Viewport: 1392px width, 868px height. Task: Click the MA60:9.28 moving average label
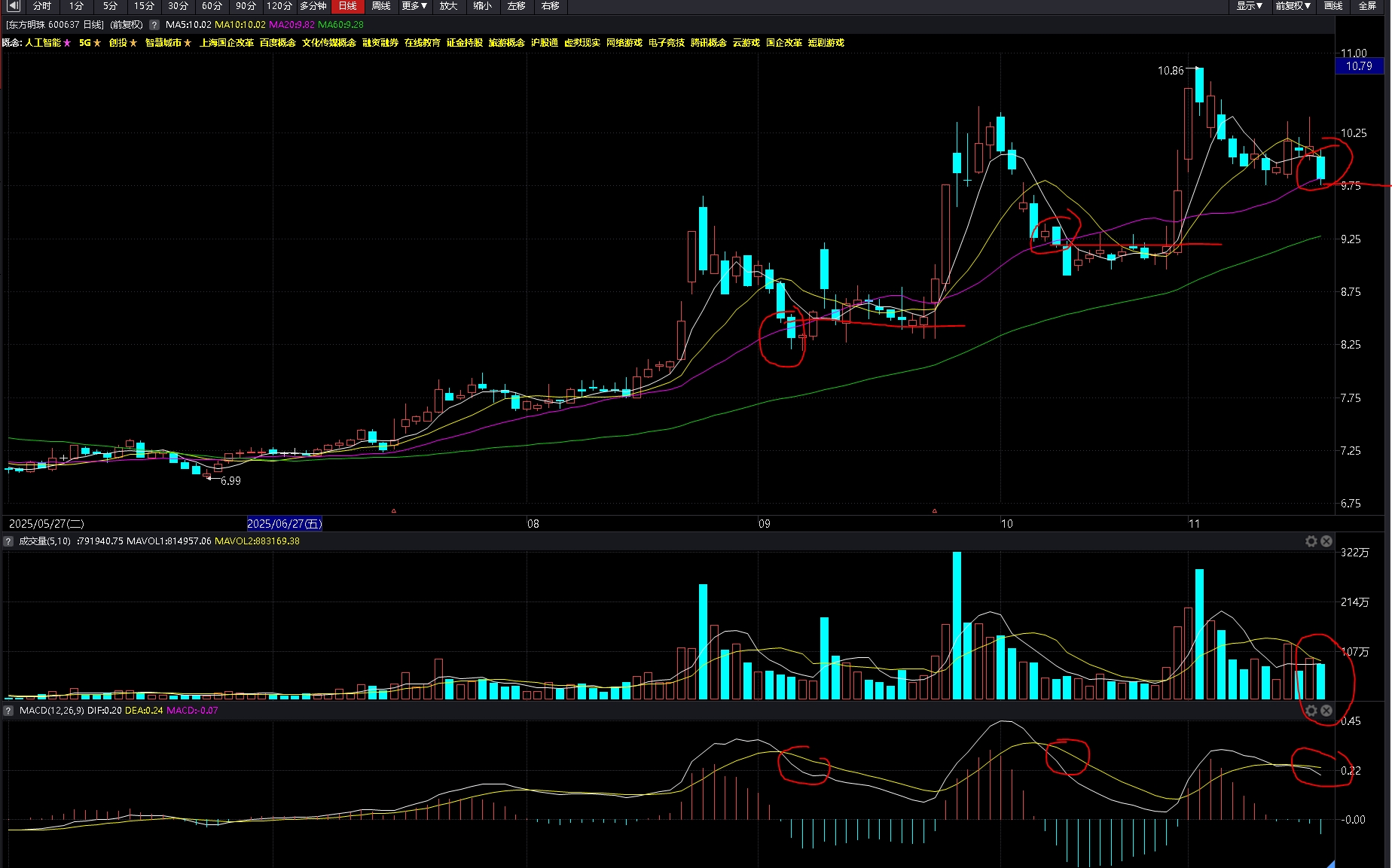click(x=340, y=25)
